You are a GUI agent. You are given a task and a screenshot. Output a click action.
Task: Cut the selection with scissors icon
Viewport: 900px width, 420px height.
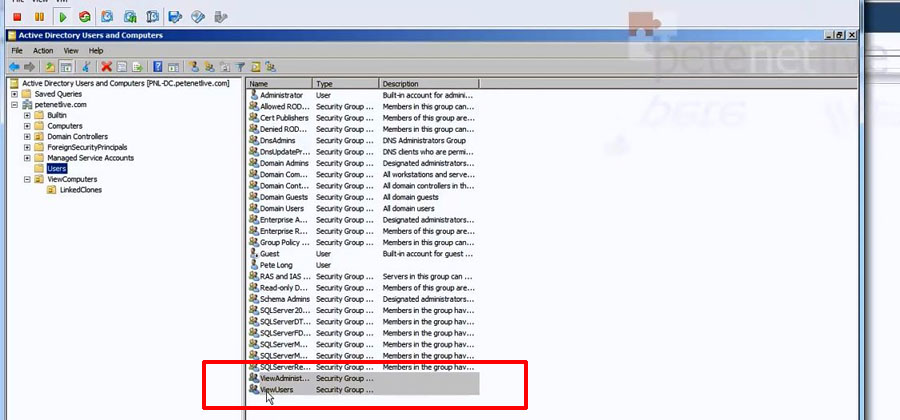[x=86, y=67]
